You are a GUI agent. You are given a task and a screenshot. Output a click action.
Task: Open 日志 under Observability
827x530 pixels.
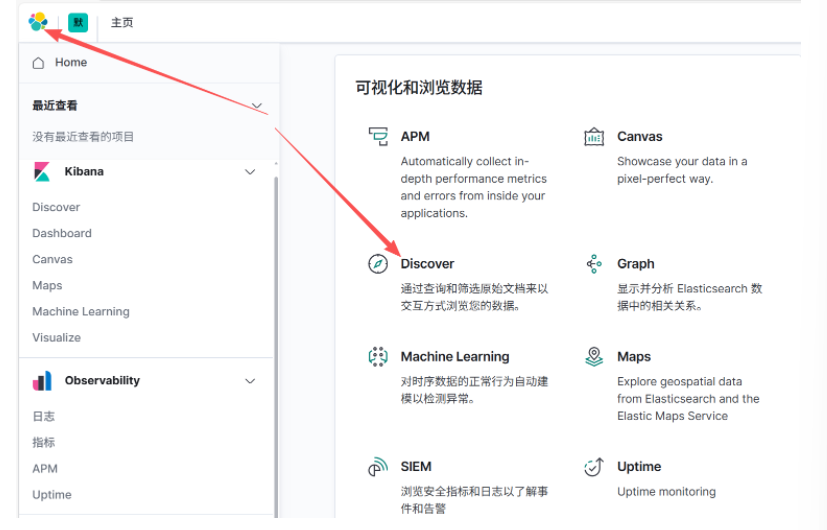click(x=44, y=416)
